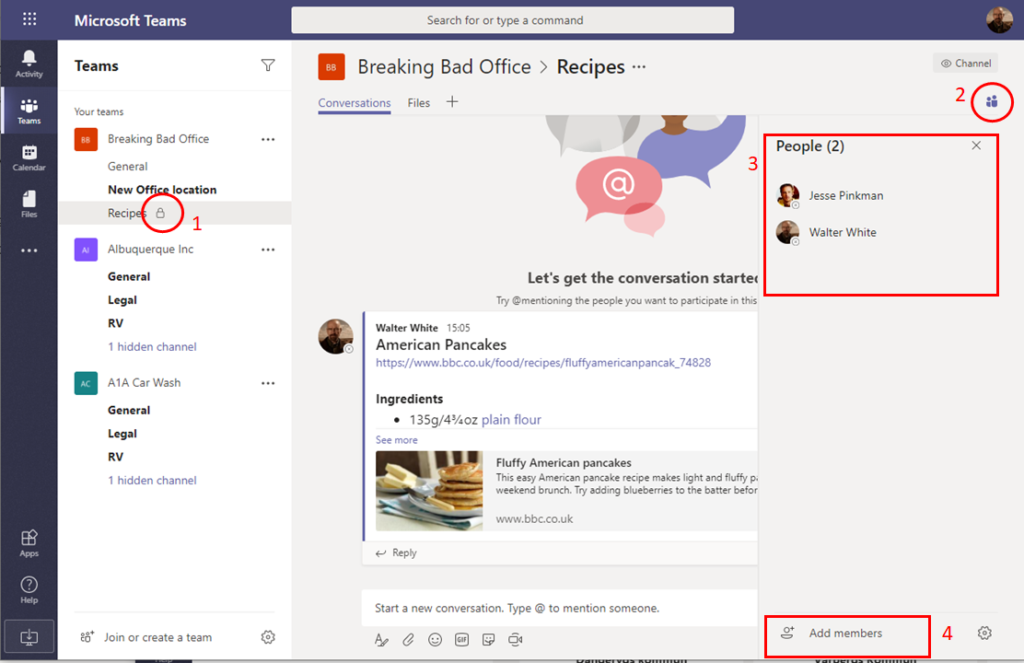Open the text format icon in compose box
This screenshot has height=663, width=1024.
click(381, 639)
